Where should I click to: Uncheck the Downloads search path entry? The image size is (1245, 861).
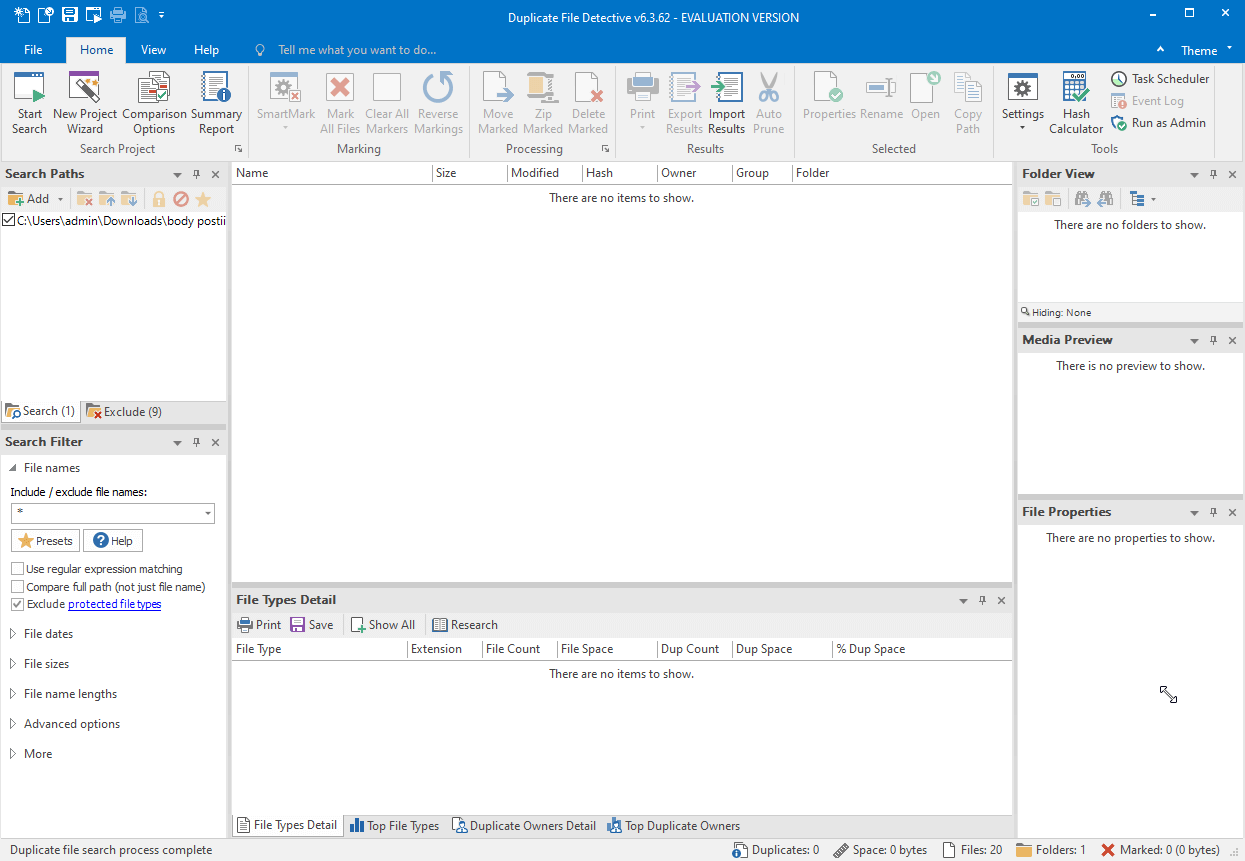(x=7, y=220)
